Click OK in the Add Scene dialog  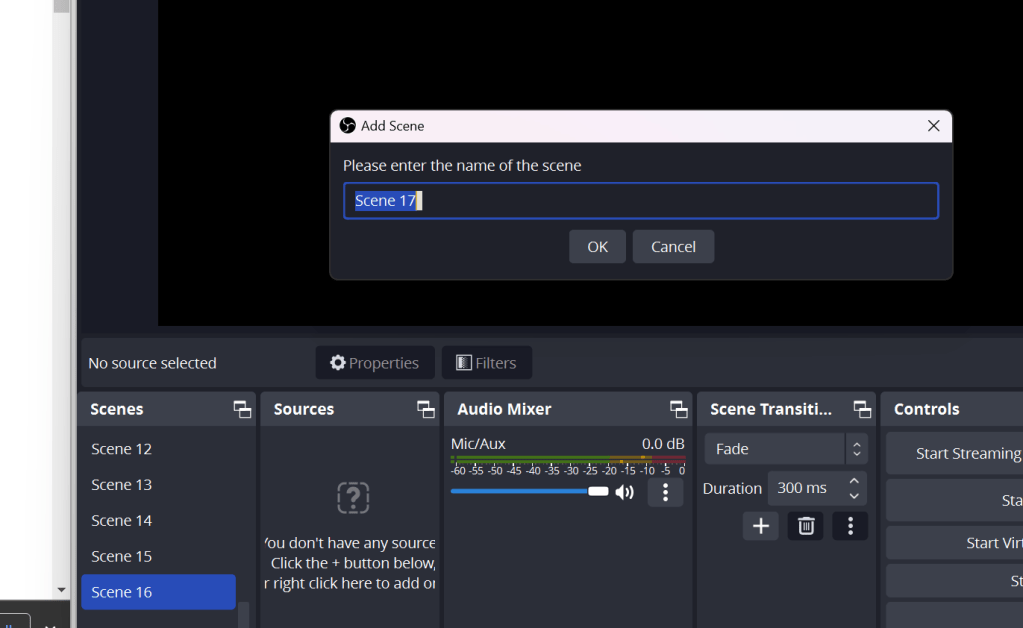597,247
